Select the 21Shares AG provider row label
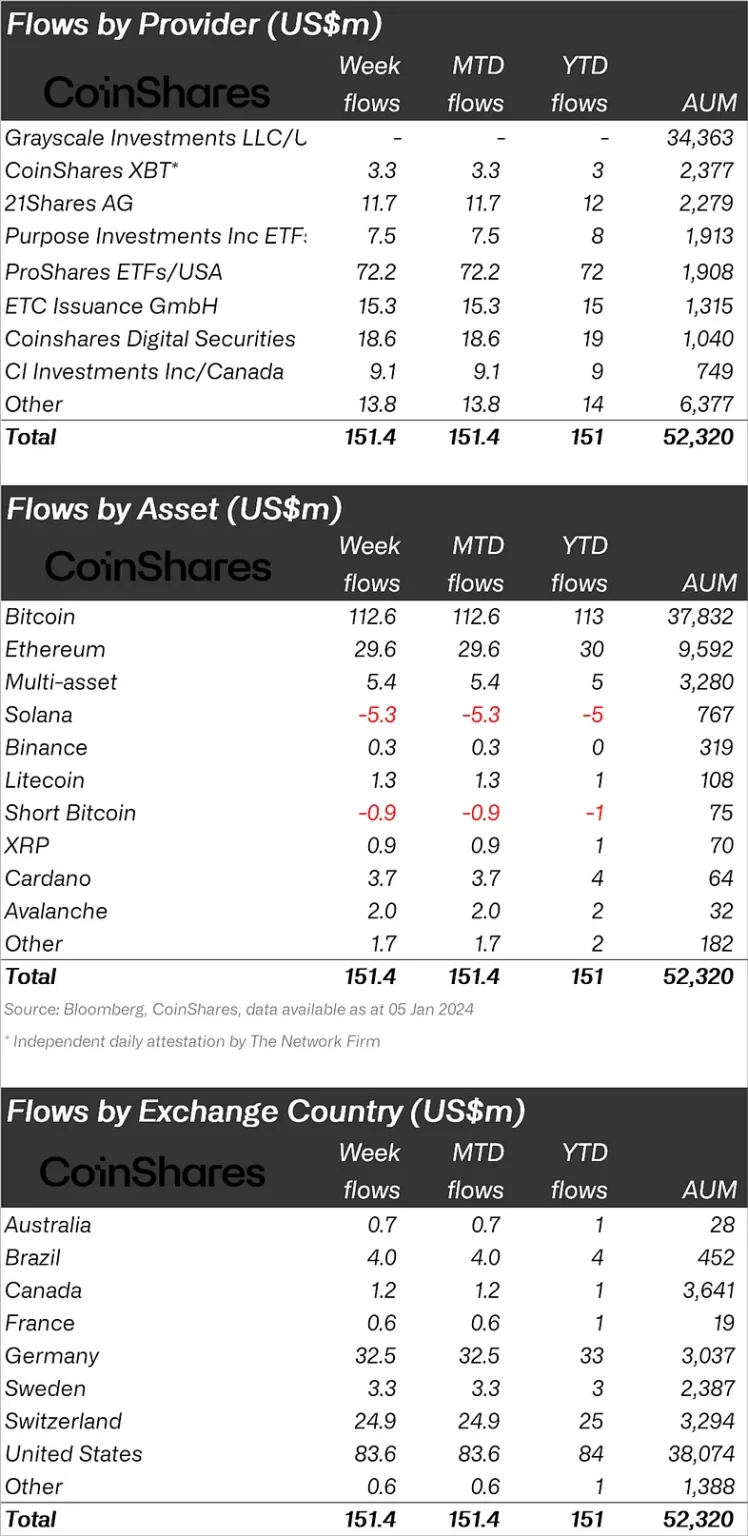Screen dimensions: 748x1536 click(x=68, y=203)
